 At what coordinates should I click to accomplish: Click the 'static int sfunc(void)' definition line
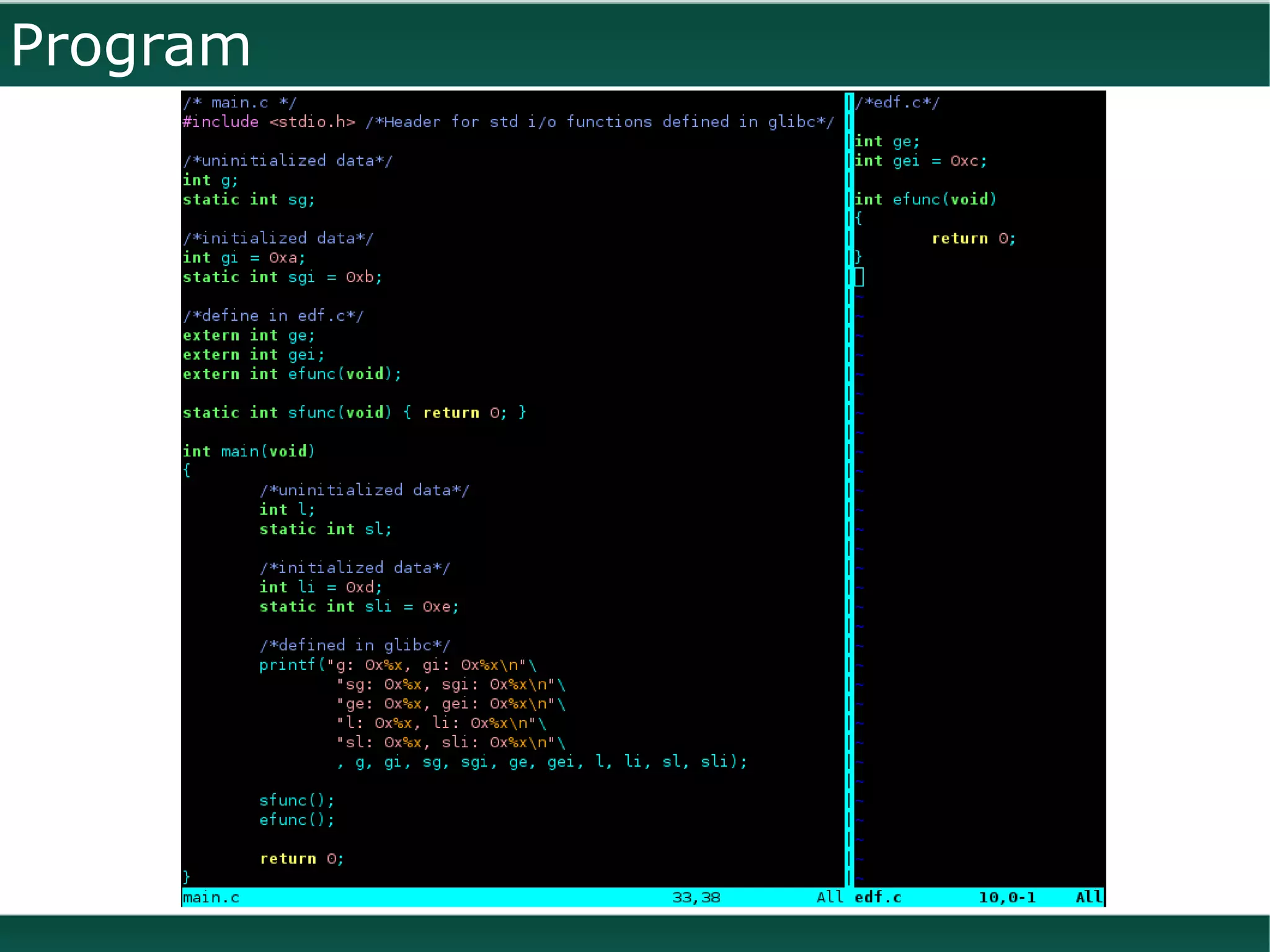tap(354, 412)
